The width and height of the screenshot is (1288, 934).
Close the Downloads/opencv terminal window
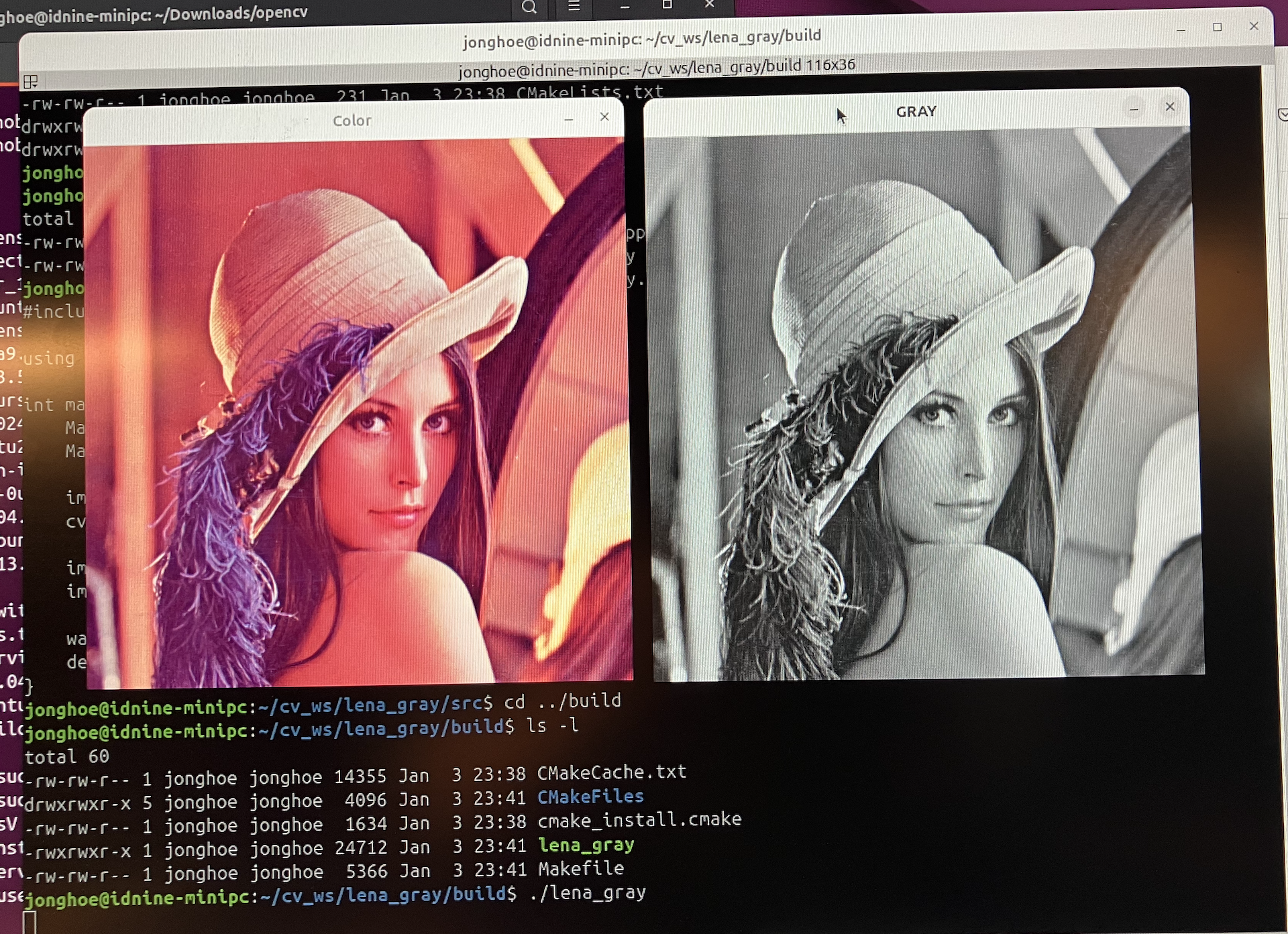[710, 5]
